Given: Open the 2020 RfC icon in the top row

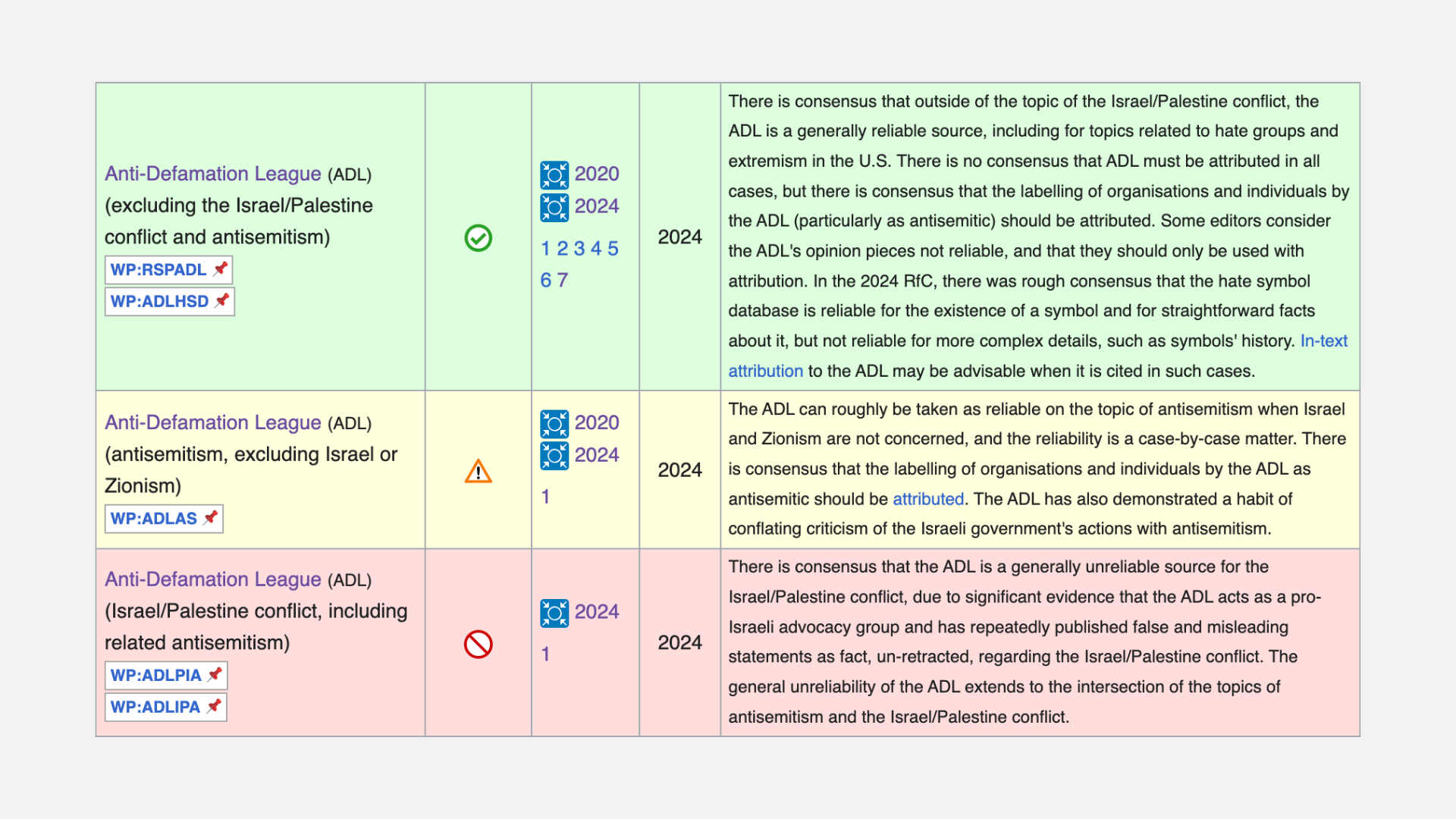Looking at the screenshot, I should pos(554,175).
